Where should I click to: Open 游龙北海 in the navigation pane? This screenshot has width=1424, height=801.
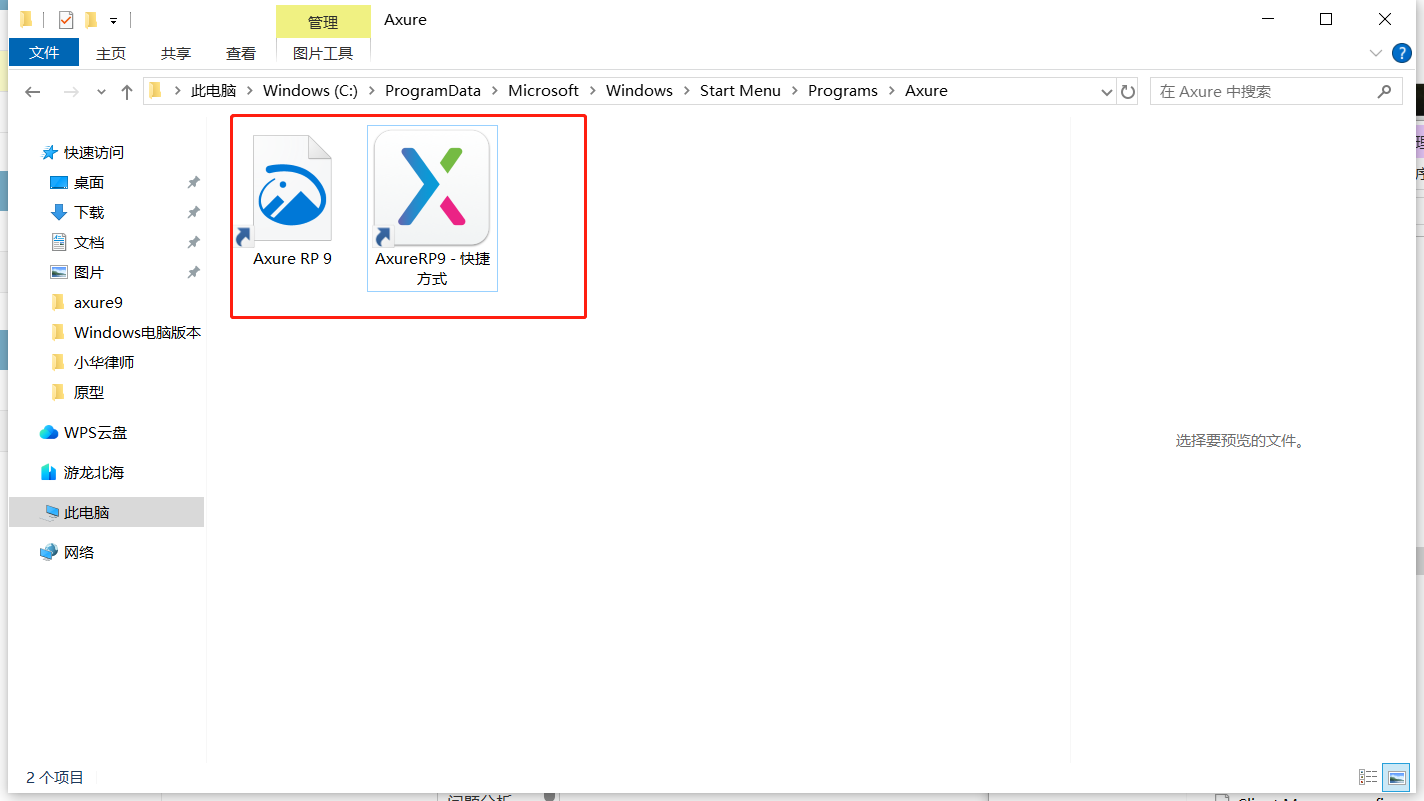tap(94, 472)
